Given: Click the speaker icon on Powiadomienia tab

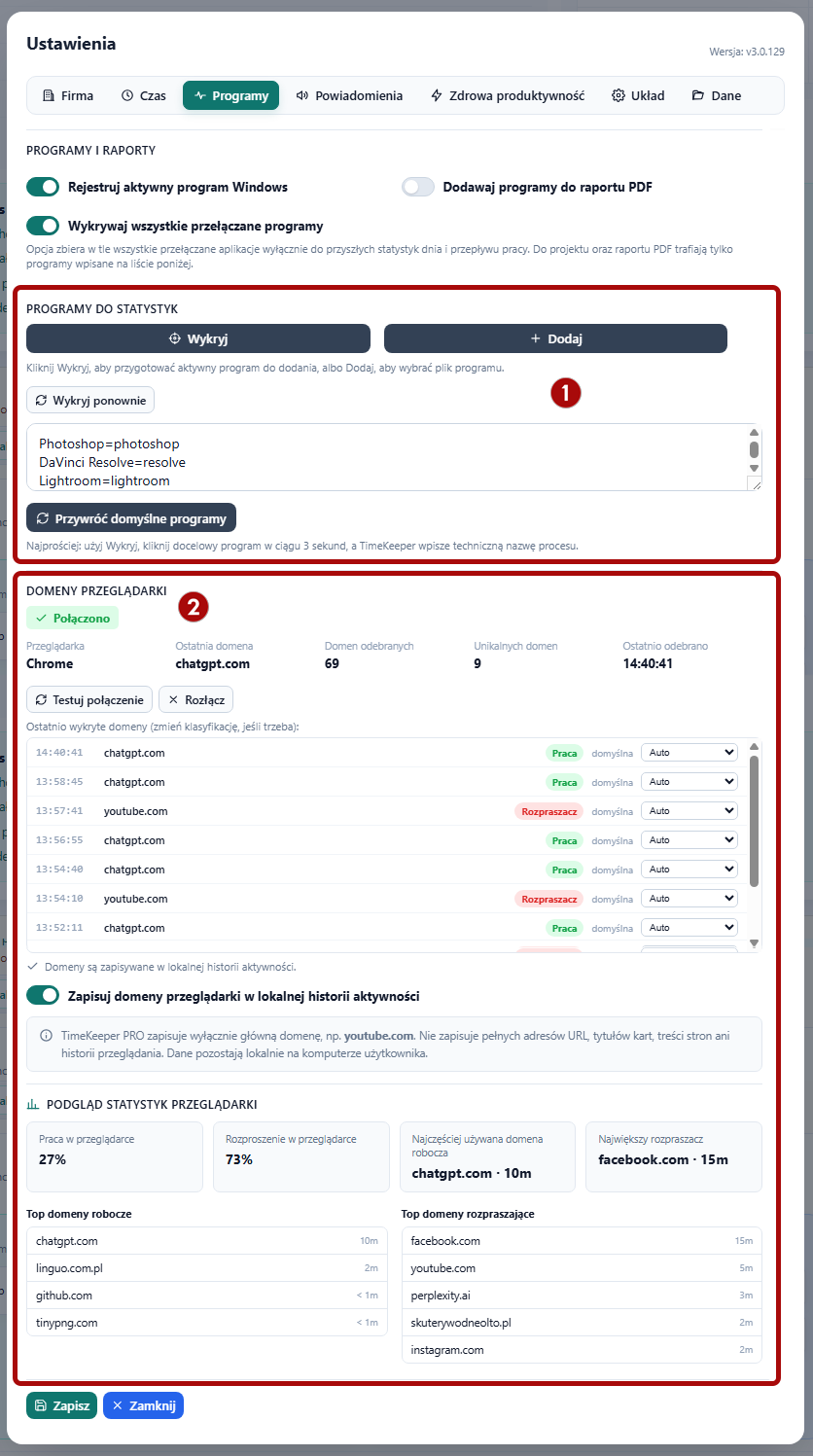Looking at the screenshot, I should coord(302,95).
